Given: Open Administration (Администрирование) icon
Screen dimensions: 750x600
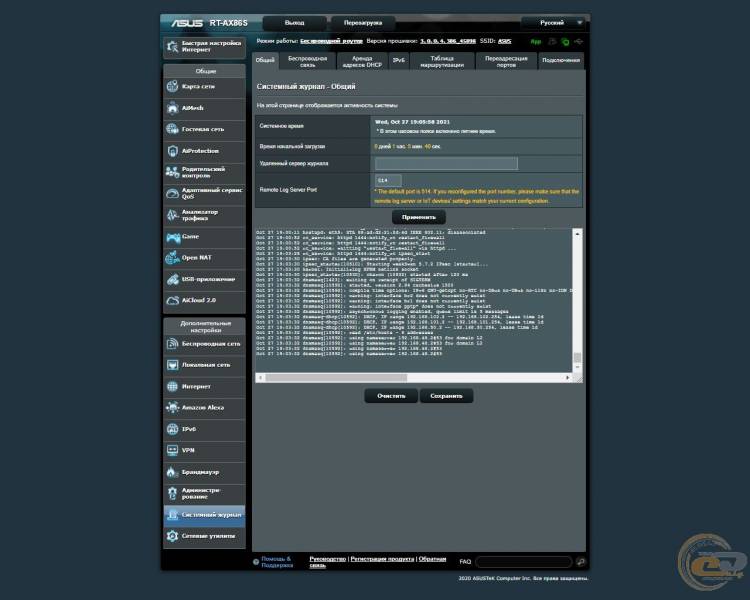Looking at the screenshot, I should (172, 493).
